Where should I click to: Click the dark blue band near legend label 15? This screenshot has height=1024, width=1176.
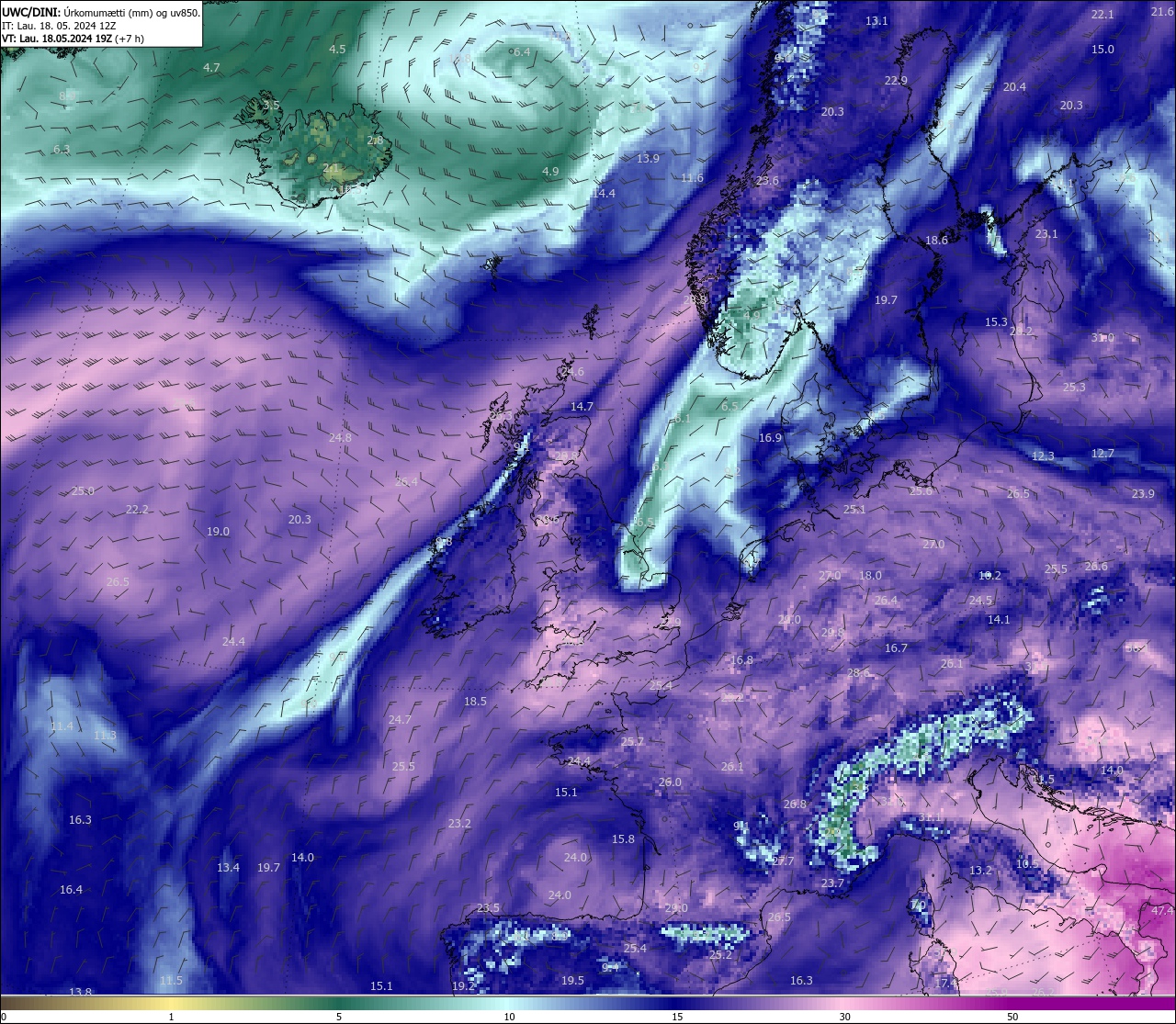(677, 1003)
